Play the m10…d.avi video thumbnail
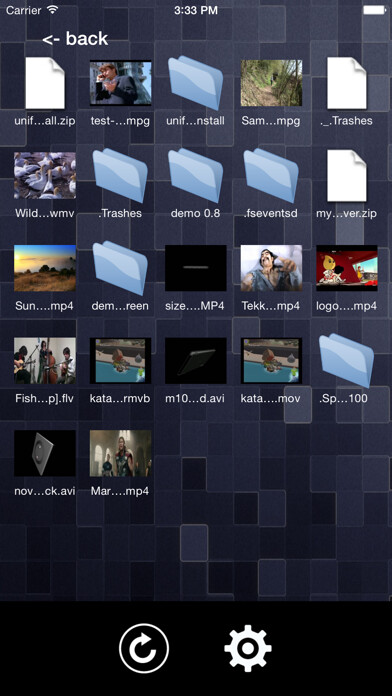392x696 pixels. click(196, 360)
